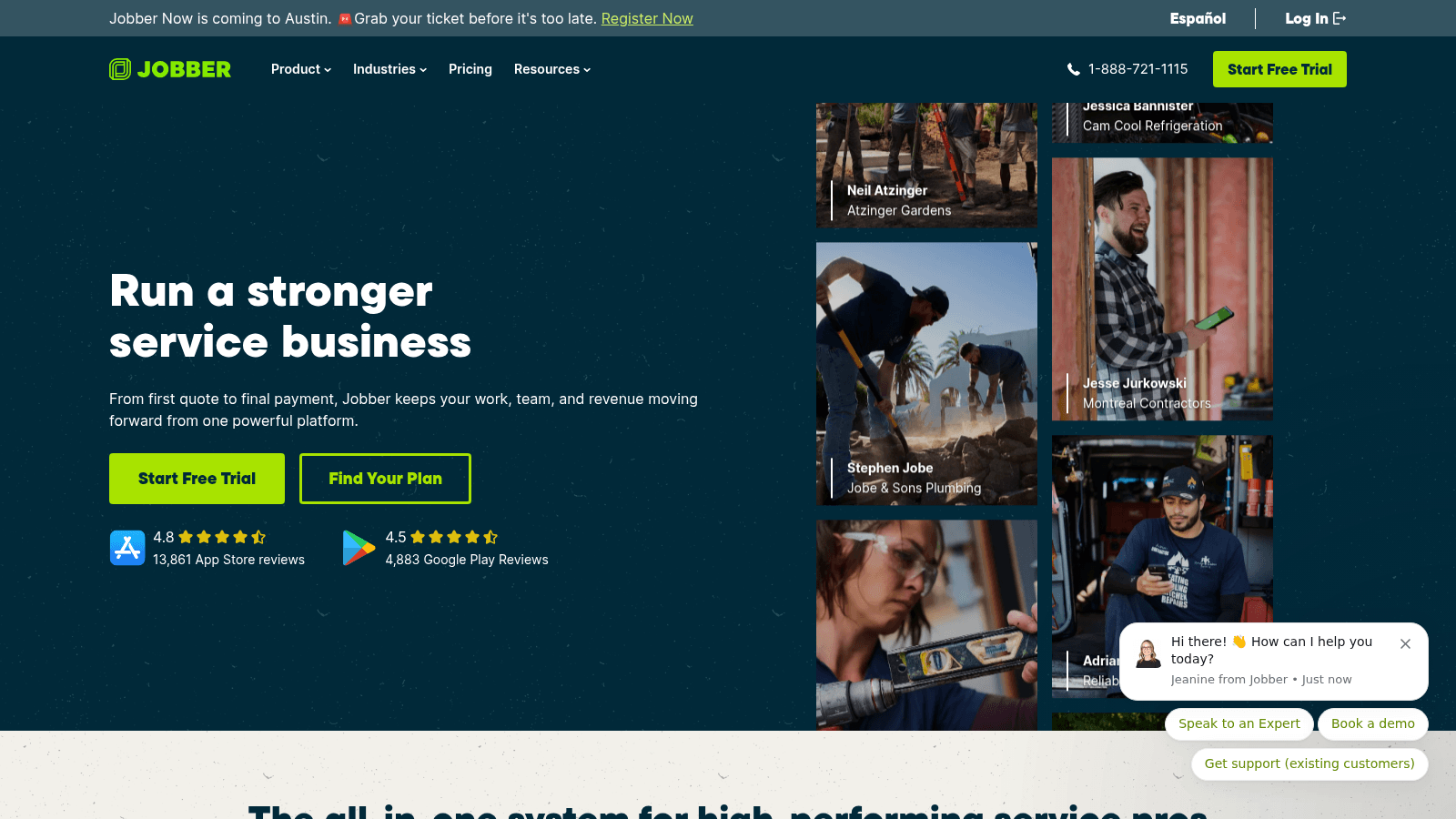This screenshot has height=819, width=1456.
Task: Click the Log In arrow icon
Action: click(x=1340, y=18)
